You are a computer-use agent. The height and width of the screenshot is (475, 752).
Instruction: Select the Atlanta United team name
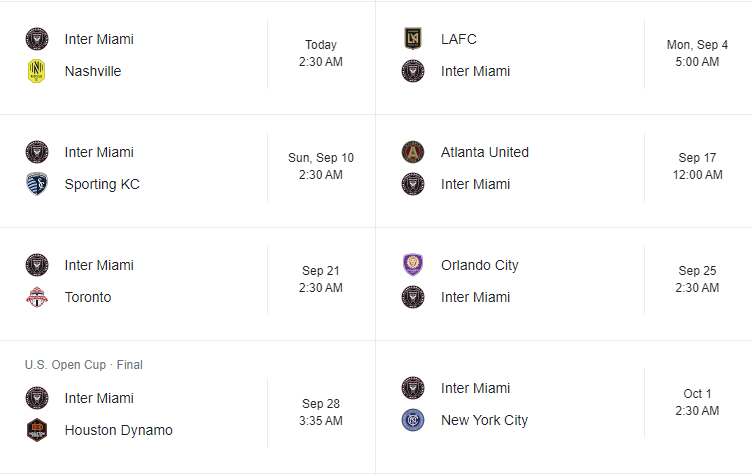tap(485, 152)
